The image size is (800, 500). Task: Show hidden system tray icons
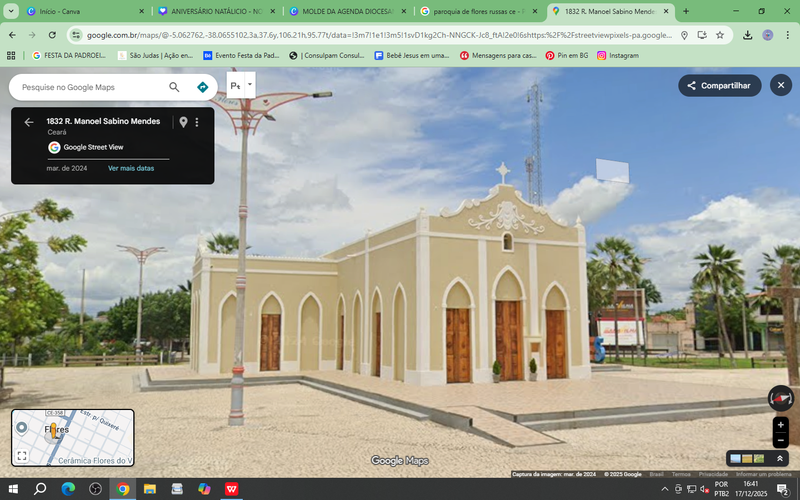click(665, 489)
